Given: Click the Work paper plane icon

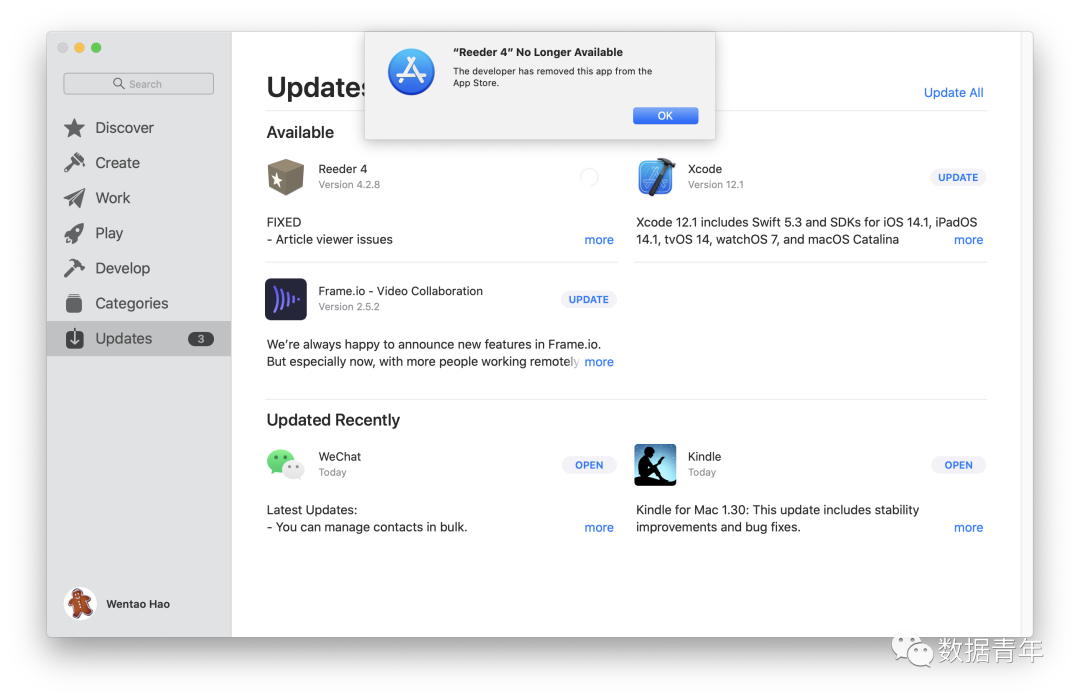Looking at the screenshot, I should (74, 198).
